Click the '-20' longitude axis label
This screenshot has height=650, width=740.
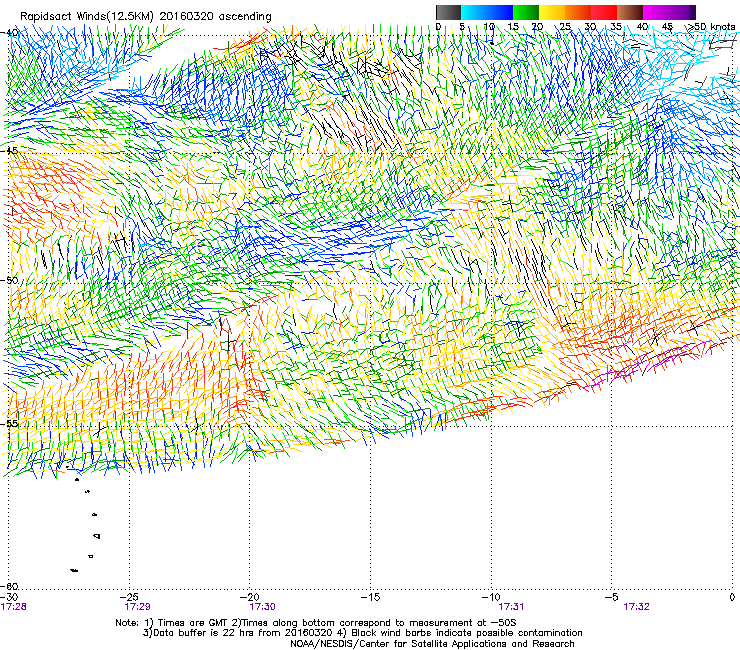click(x=250, y=597)
